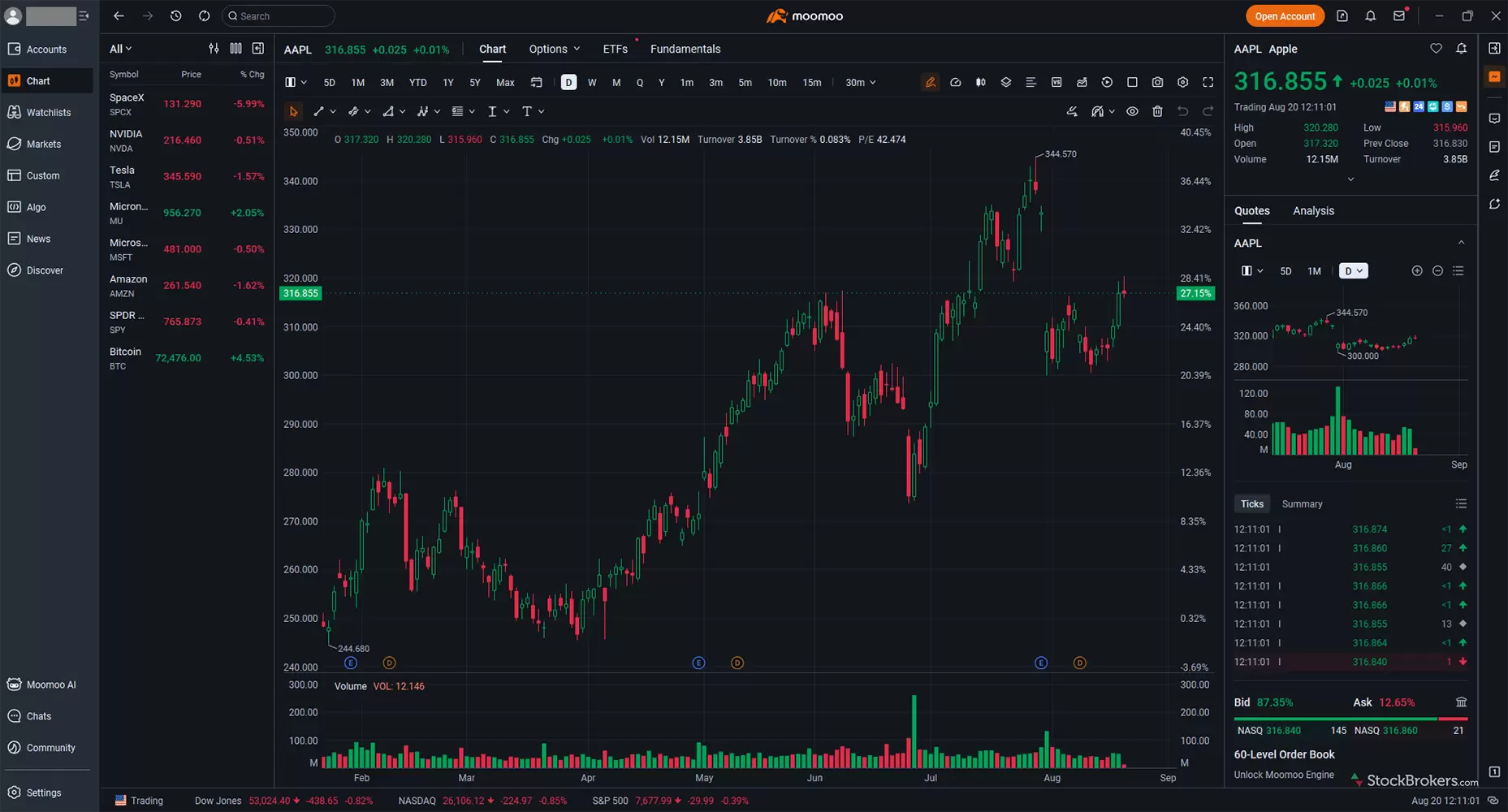The height and width of the screenshot is (812, 1508).
Task: Undo the last drawing action
Action: (1183, 111)
